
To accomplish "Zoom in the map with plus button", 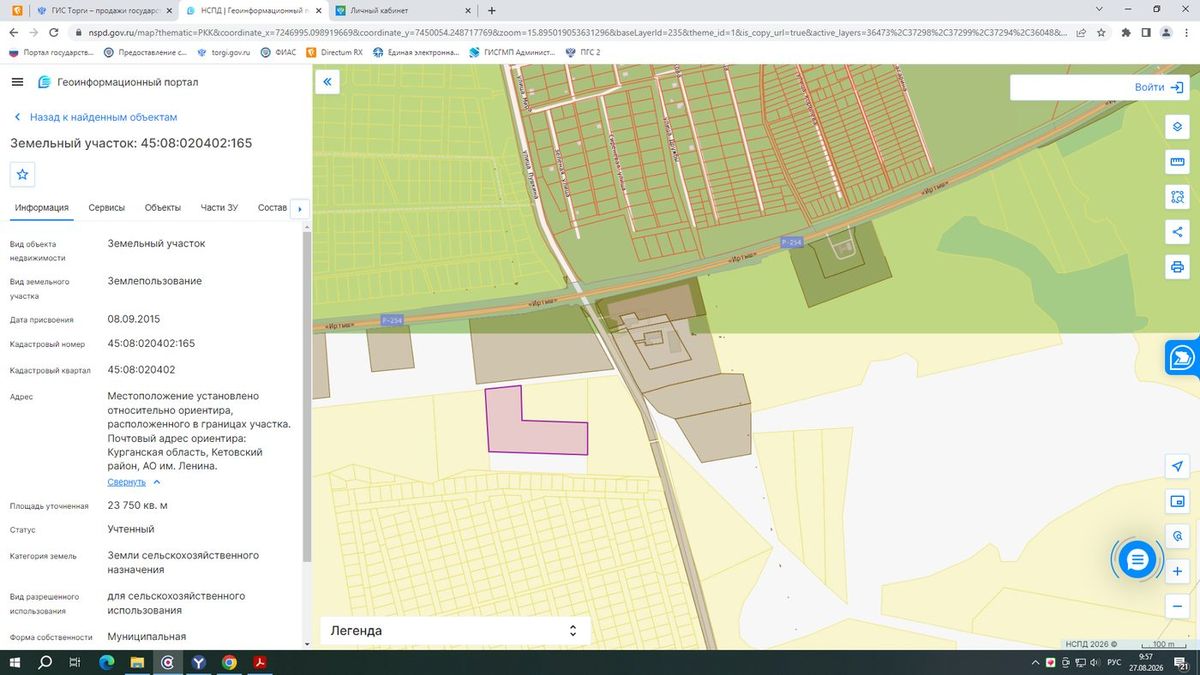I will tap(1177, 572).
